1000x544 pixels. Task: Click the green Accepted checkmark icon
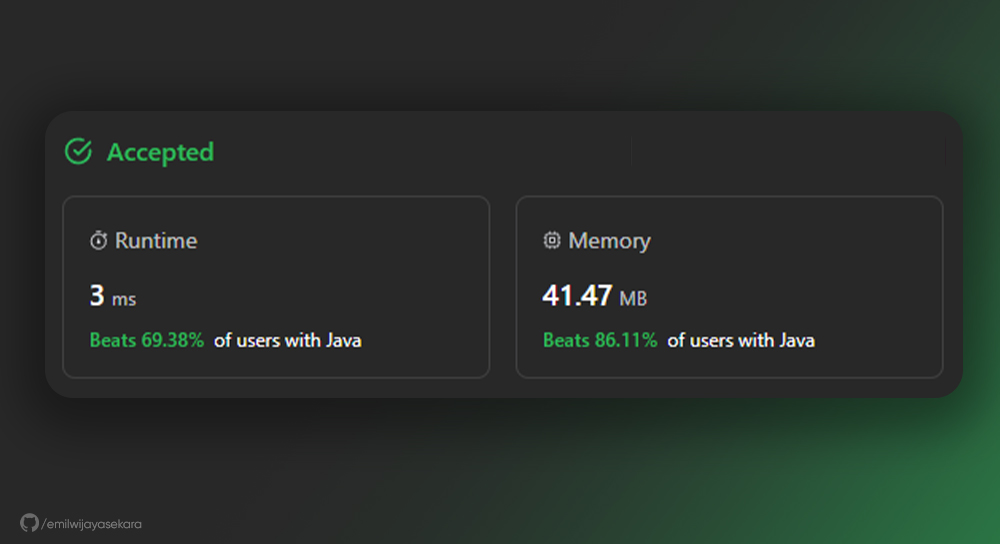point(78,151)
